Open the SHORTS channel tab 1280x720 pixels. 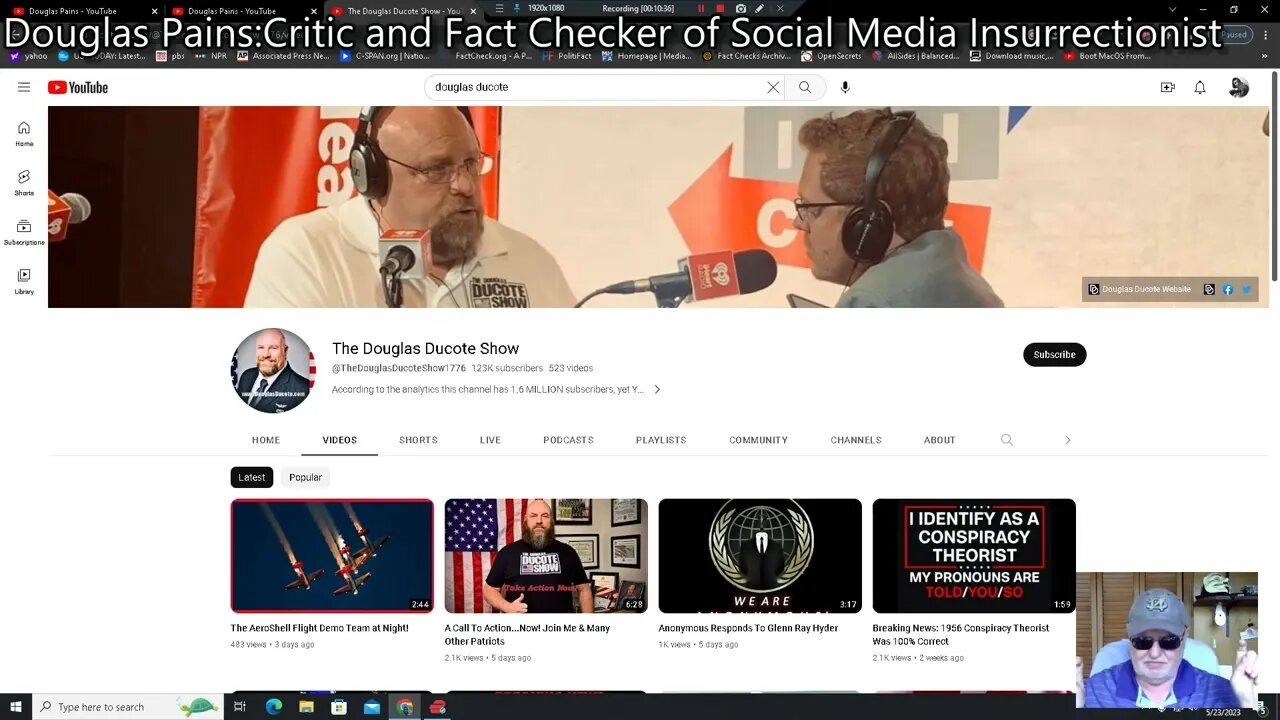(418, 440)
